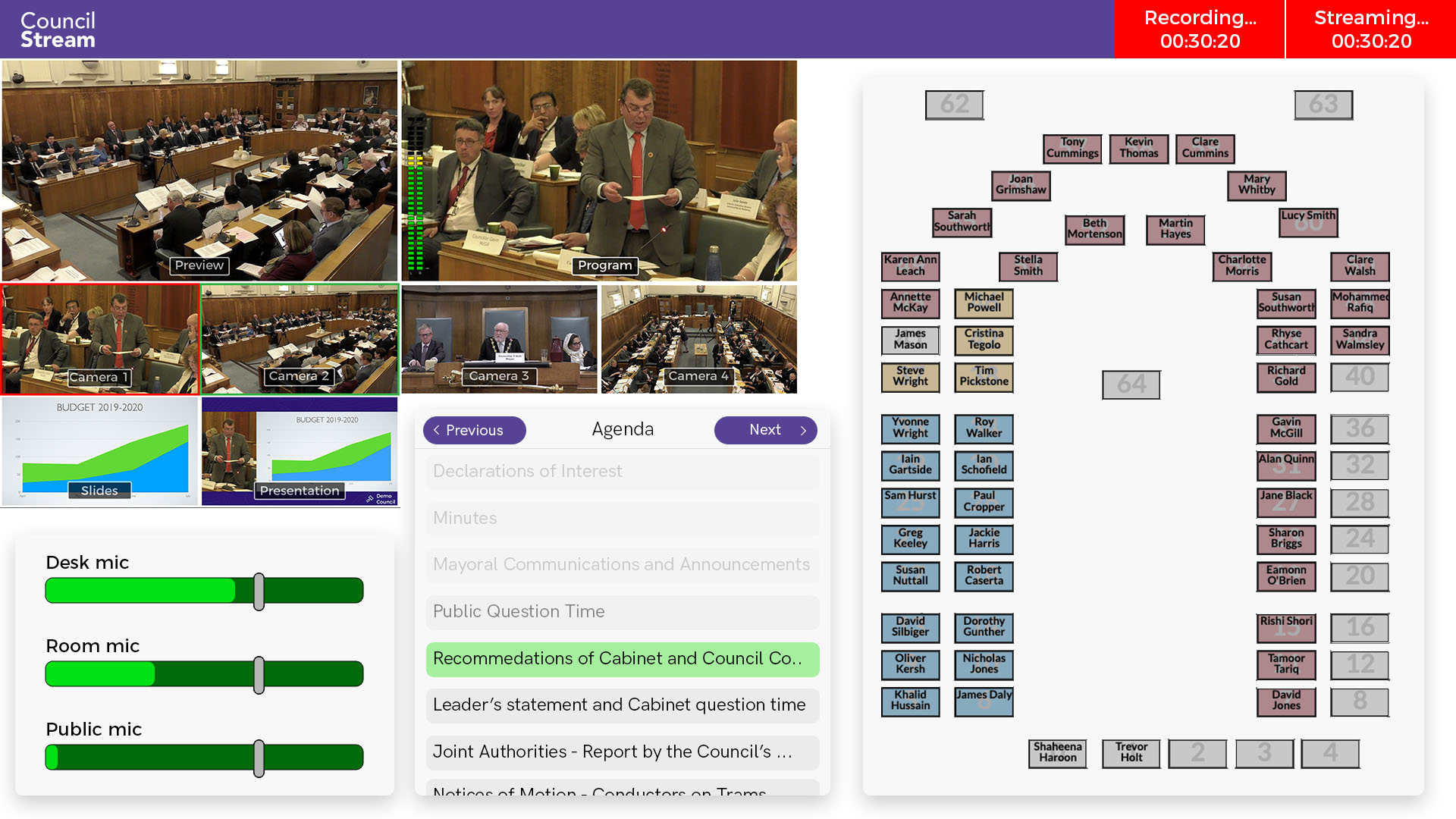Open the Public Question Time agenda item
The width and height of the screenshot is (1456, 819).
pyautogui.click(x=622, y=612)
